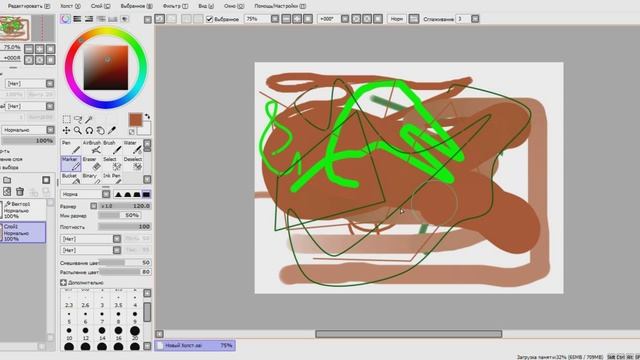
Task: Expand the Дополнительно section
Action: [x=63, y=282]
